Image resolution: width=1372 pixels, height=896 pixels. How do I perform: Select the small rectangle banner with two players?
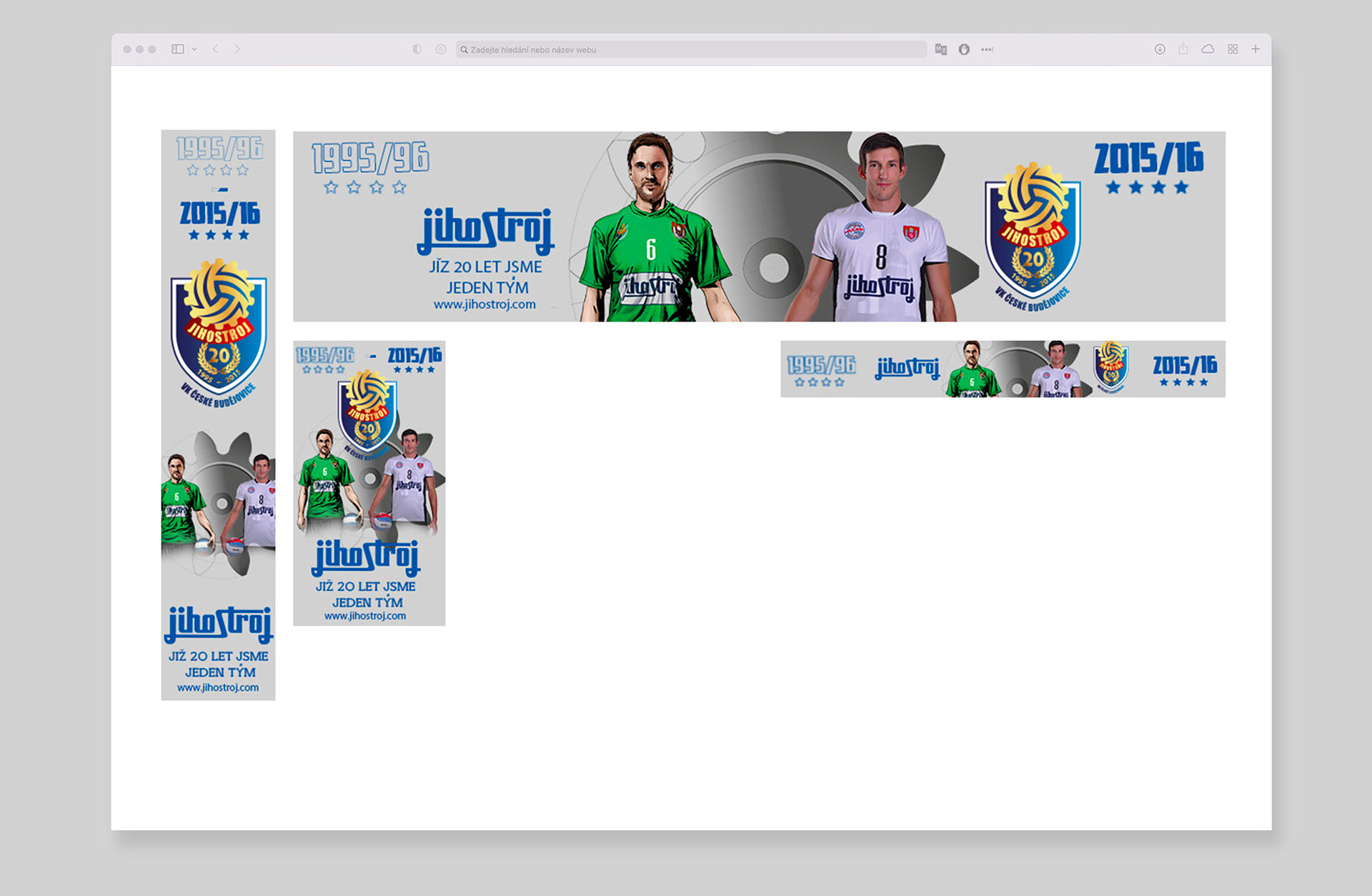pos(369,481)
